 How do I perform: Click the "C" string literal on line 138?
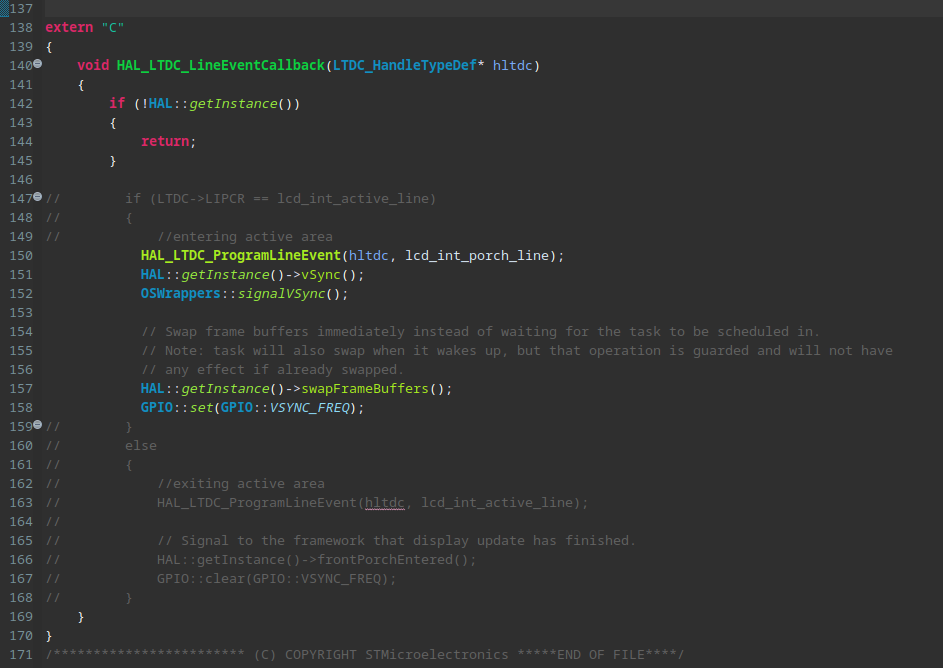pyautogui.click(x=112, y=28)
